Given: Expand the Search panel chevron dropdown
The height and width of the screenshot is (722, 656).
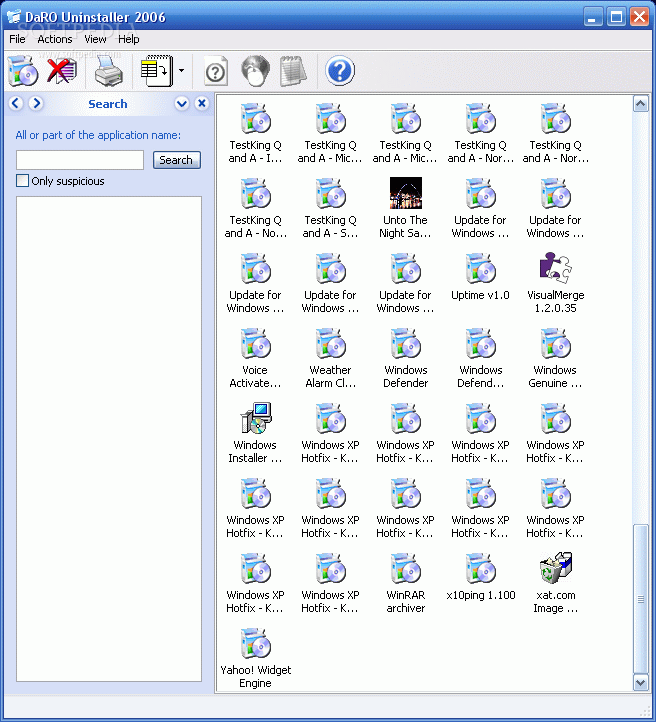Looking at the screenshot, I should (182, 103).
